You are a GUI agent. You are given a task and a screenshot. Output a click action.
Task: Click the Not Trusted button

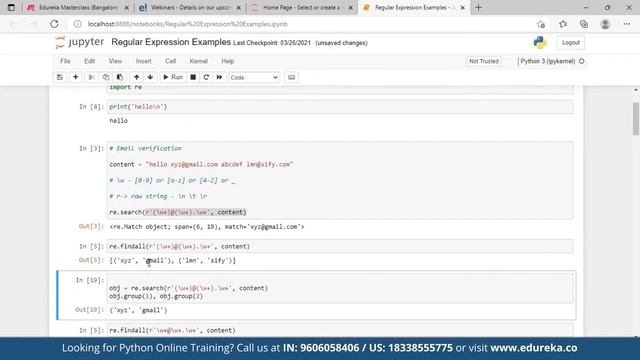[x=484, y=61]
